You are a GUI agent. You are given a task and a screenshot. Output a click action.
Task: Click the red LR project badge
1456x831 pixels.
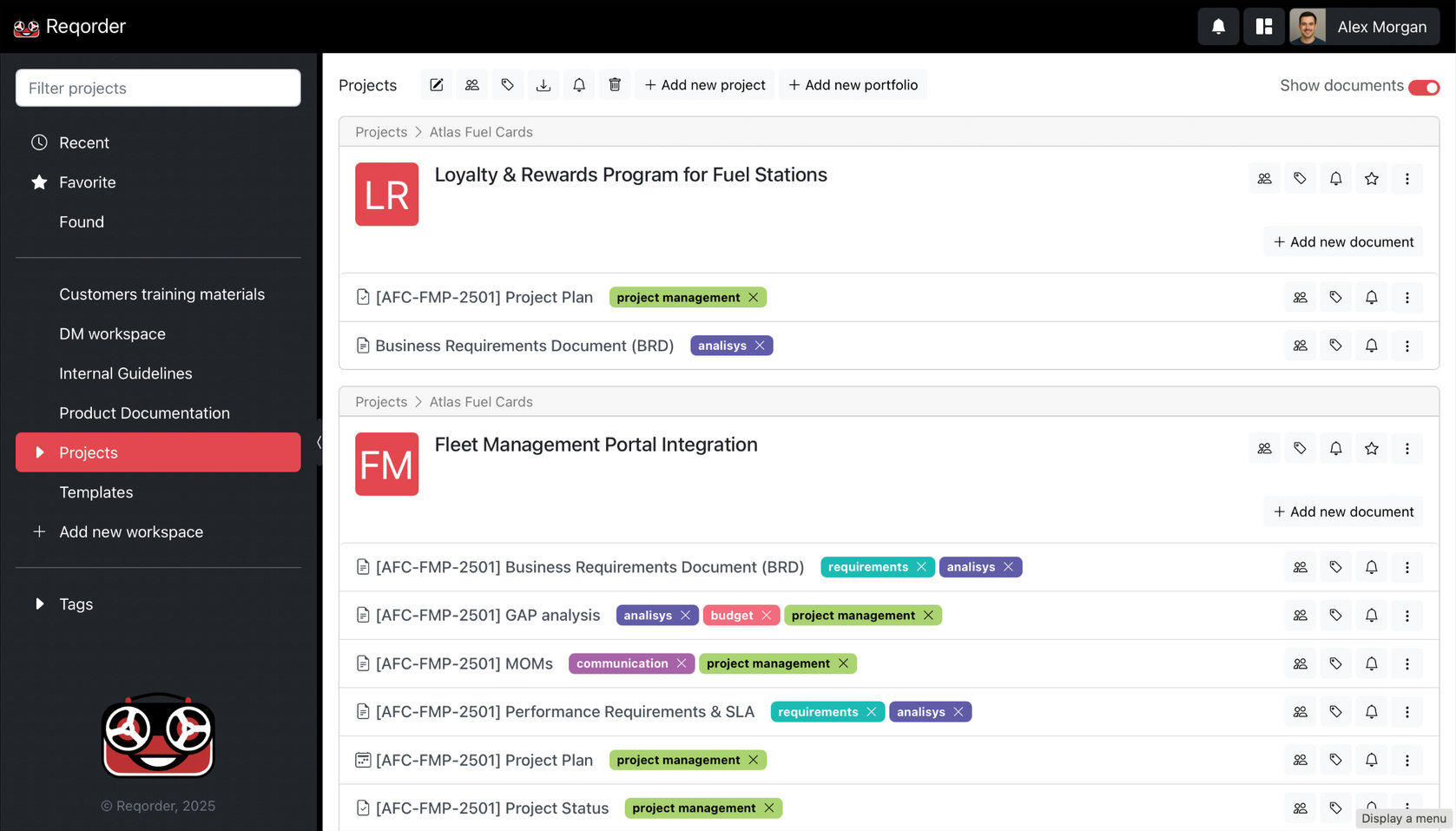[x=387, y=195]
